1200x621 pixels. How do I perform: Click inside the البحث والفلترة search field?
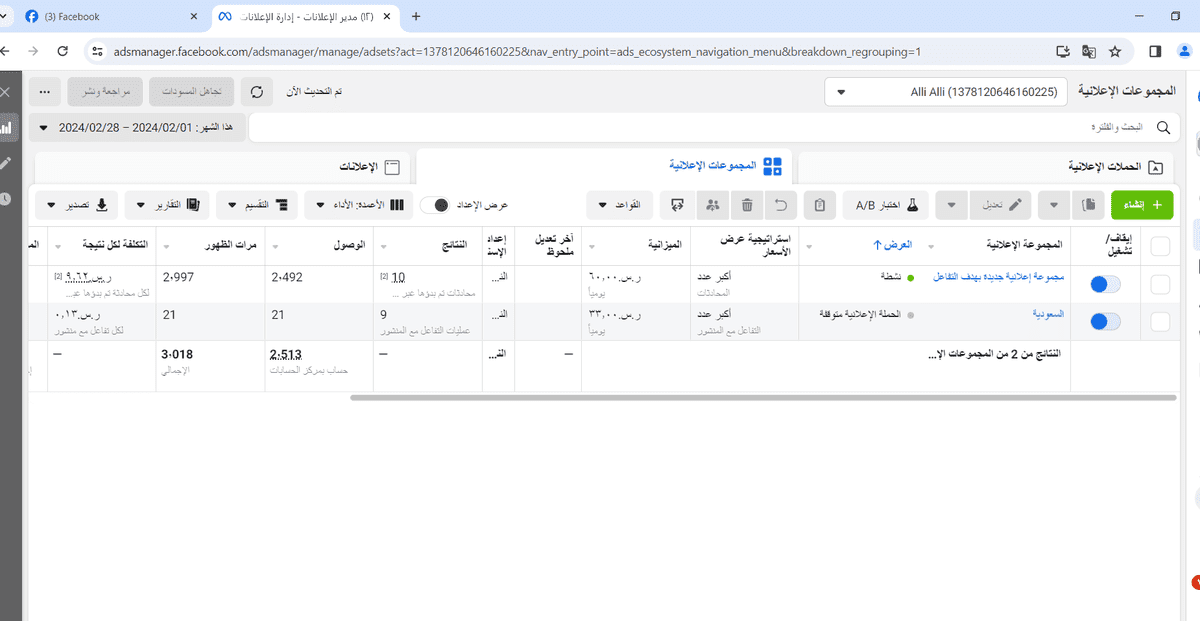click(1080, 127)
